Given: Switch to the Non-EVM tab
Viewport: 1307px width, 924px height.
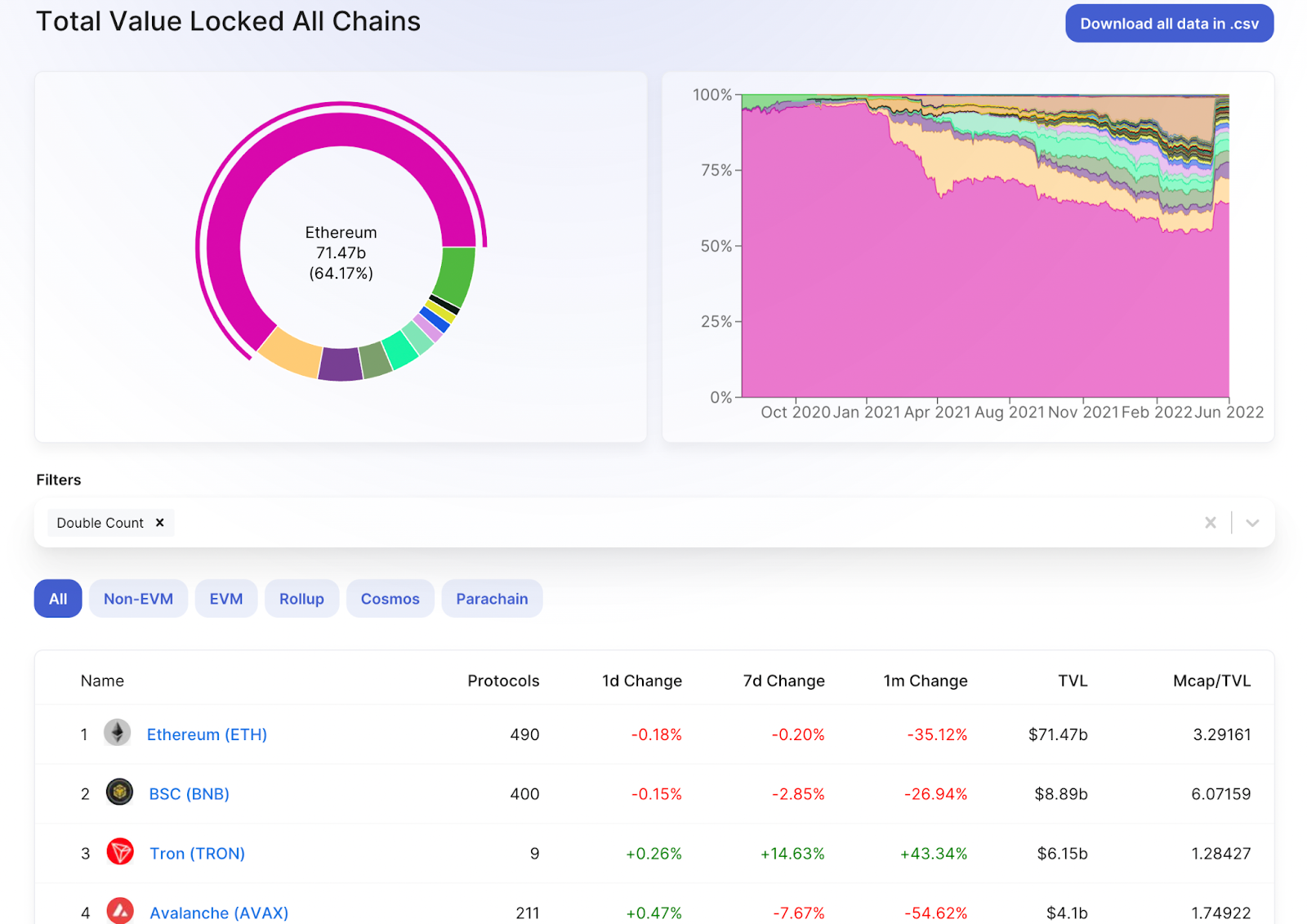Looking at the screenshot, I should pos(138,599).
